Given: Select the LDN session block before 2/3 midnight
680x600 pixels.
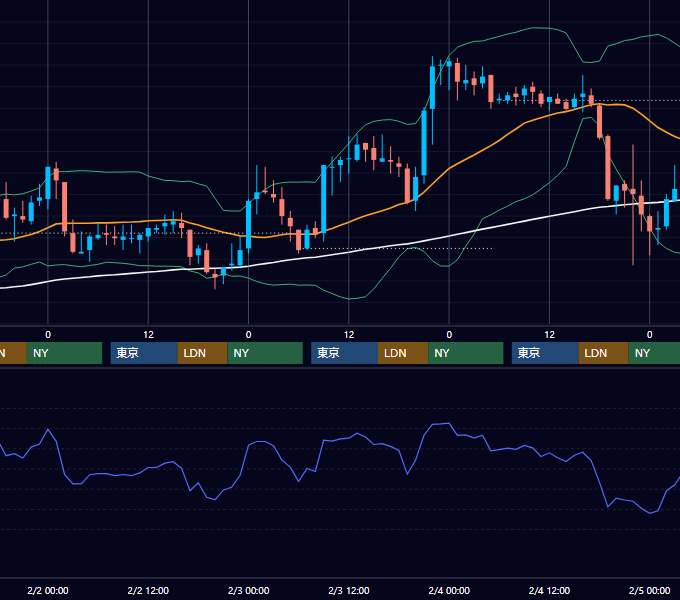Looking at the screenshot, I should [203, 353].
